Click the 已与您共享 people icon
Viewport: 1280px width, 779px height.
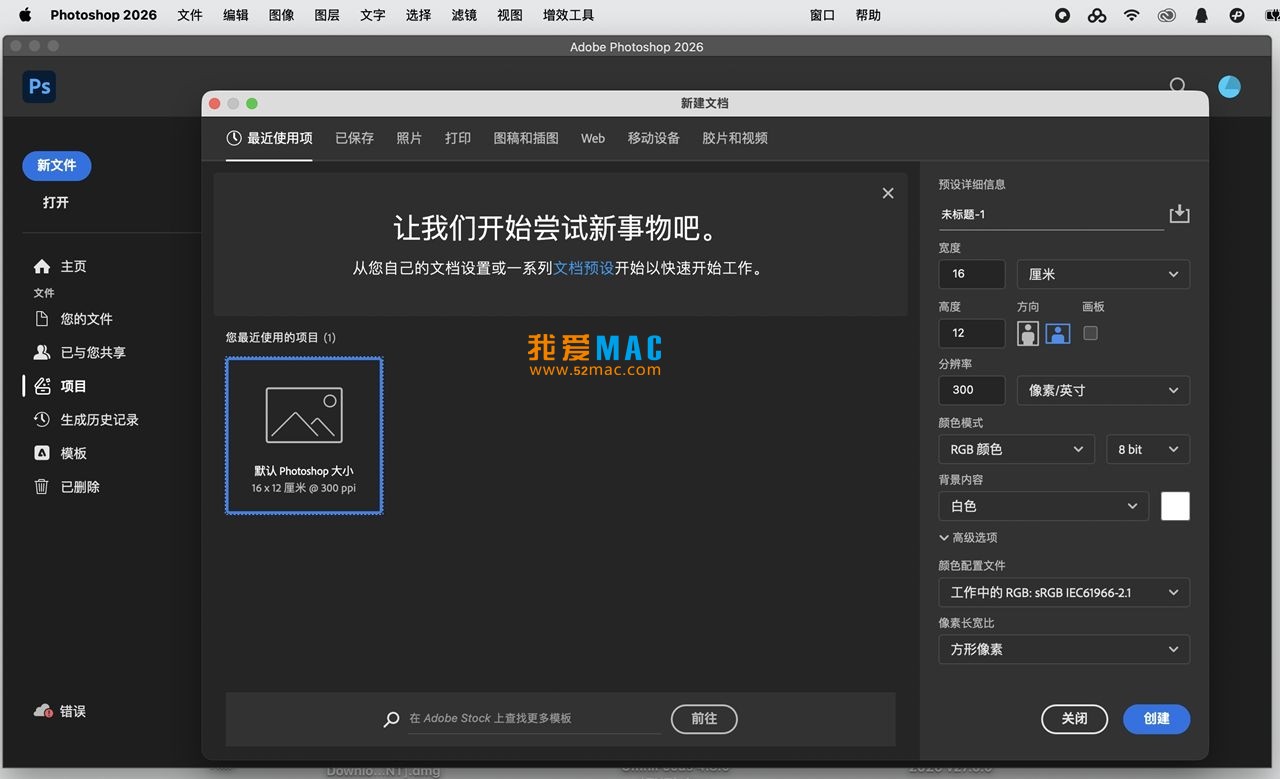pyautogui.click(x=41, y=352)
